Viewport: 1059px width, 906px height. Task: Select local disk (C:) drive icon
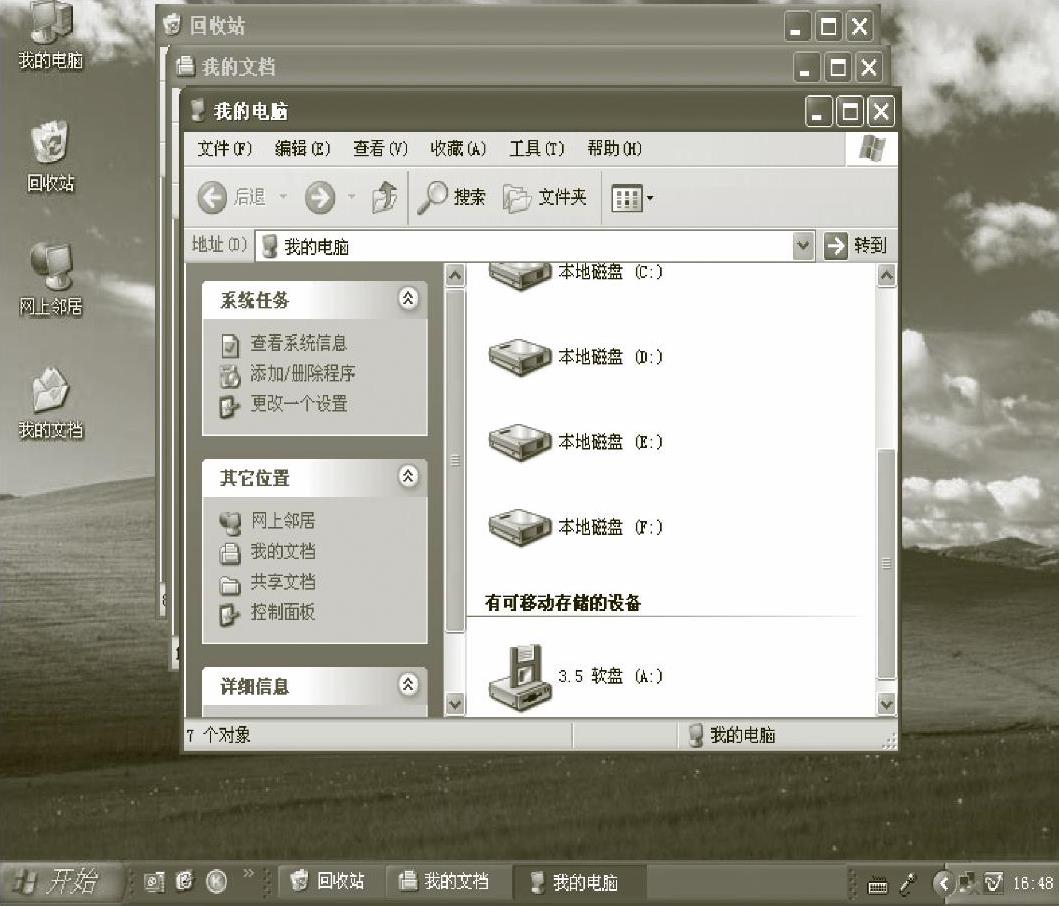point(519,276)
